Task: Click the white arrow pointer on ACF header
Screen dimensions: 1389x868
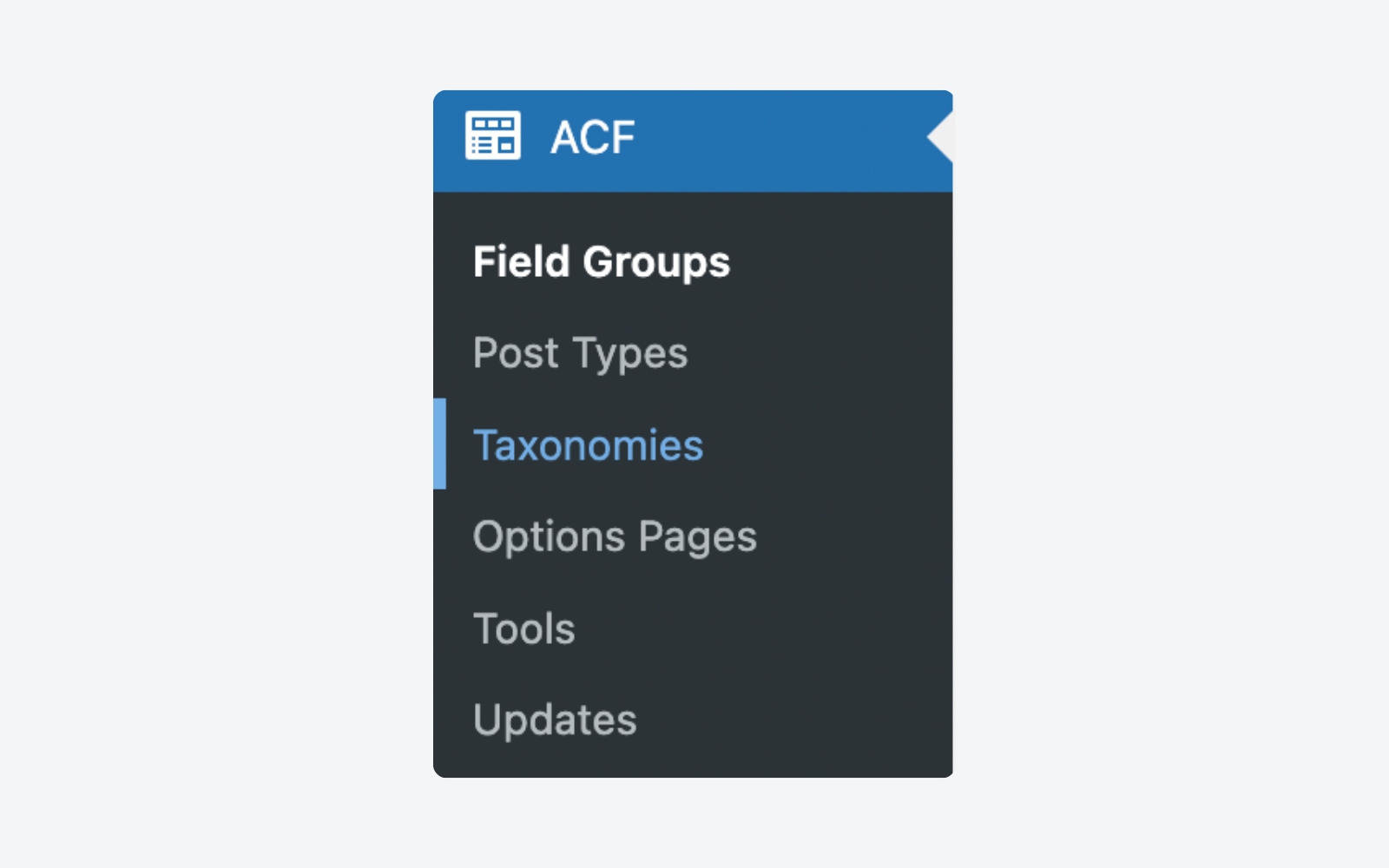Action: (941, 137)
